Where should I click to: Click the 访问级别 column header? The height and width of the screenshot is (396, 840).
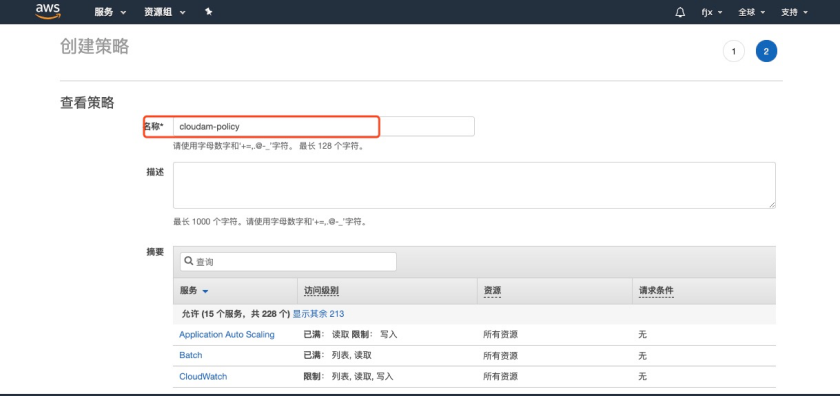(x=321, y=290)
